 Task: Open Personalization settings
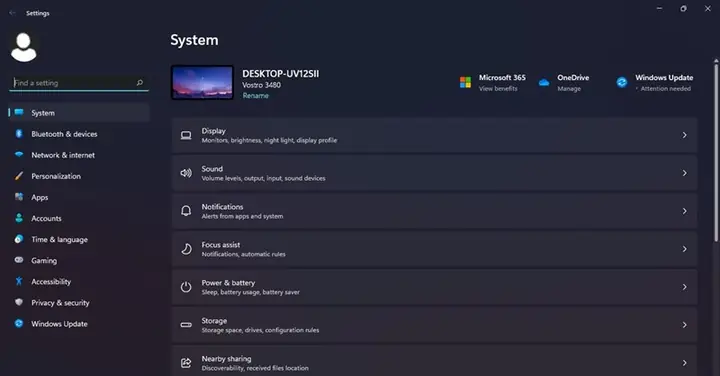tap(79, 176)
